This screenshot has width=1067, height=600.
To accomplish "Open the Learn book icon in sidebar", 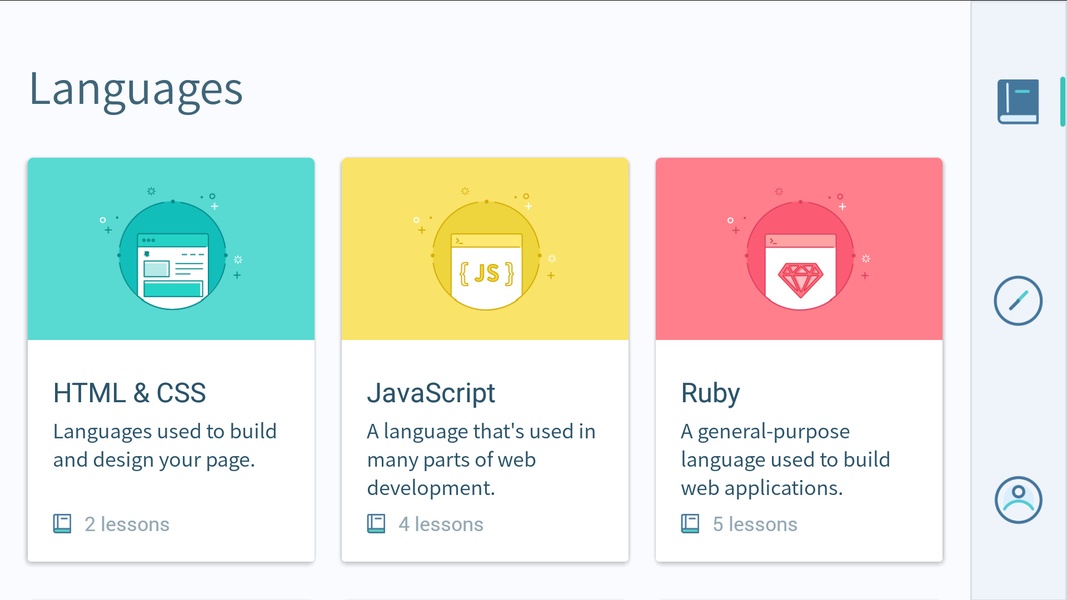I will pyautogui.click(x=1018, y=101).
